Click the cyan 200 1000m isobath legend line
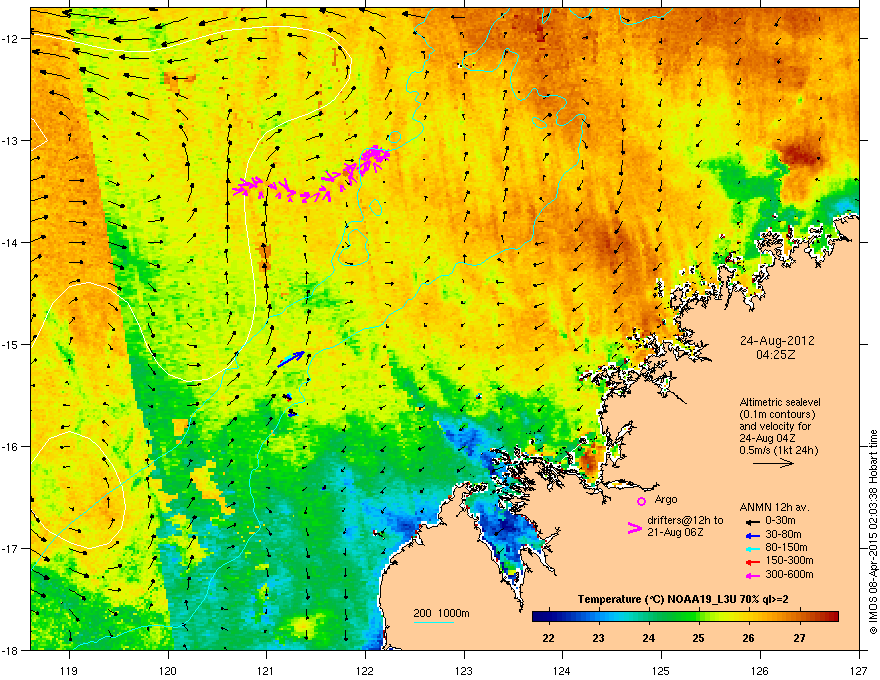Screen dimensions: 880x680 434,622
